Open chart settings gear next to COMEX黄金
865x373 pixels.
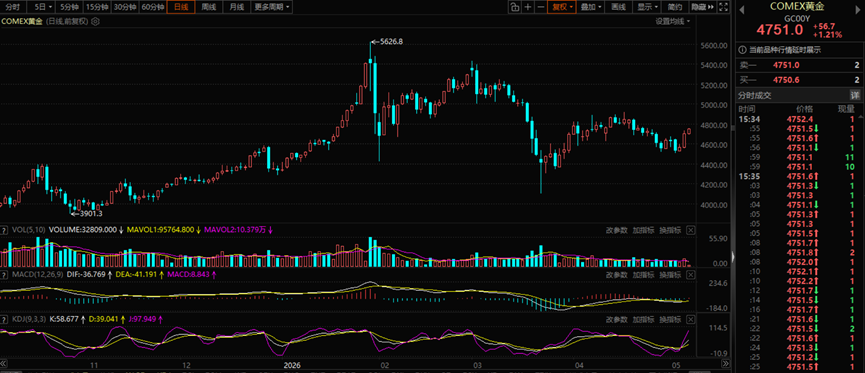(x=95, y=22)
